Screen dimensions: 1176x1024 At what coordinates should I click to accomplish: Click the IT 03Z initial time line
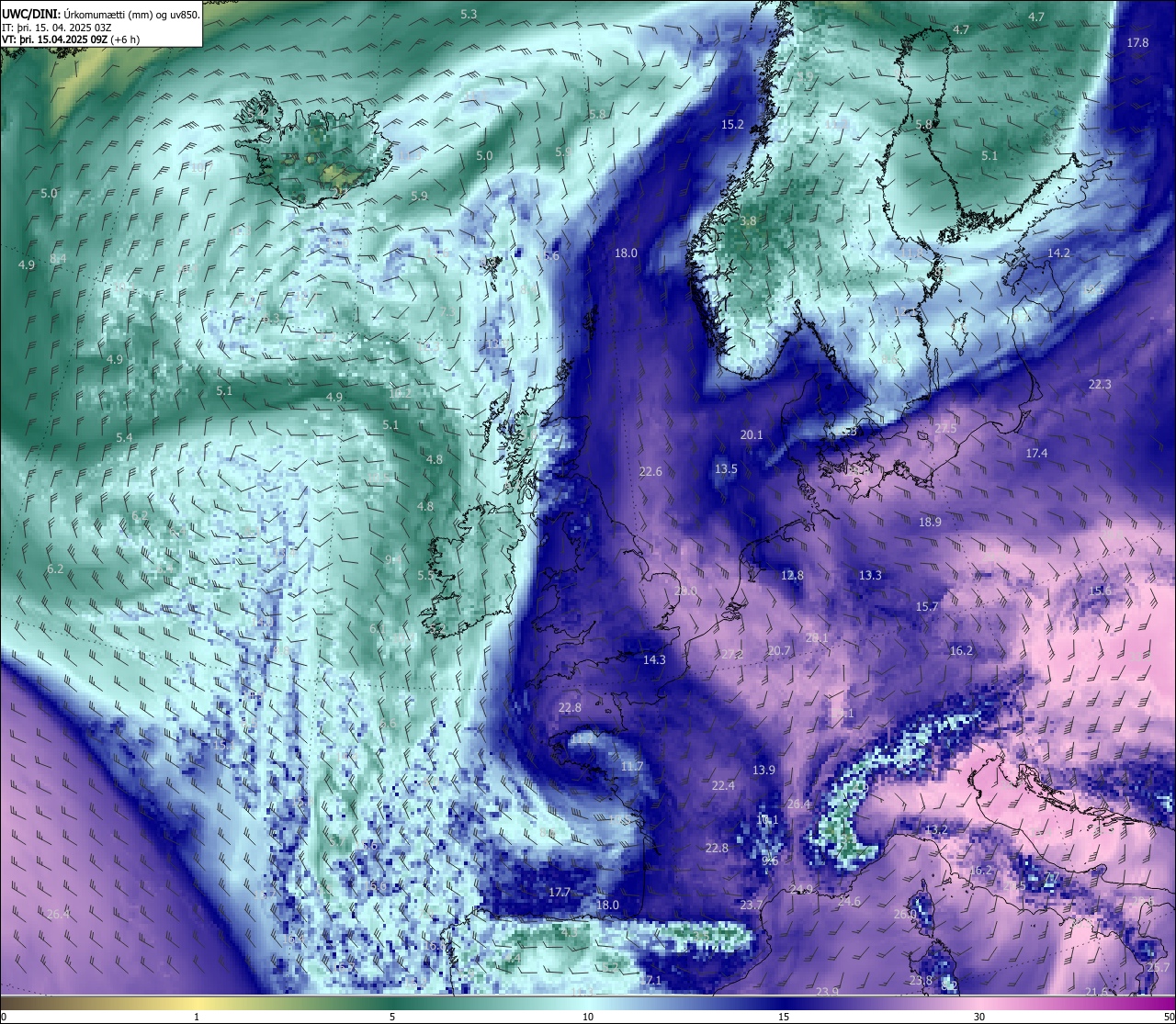coord(58,27)
